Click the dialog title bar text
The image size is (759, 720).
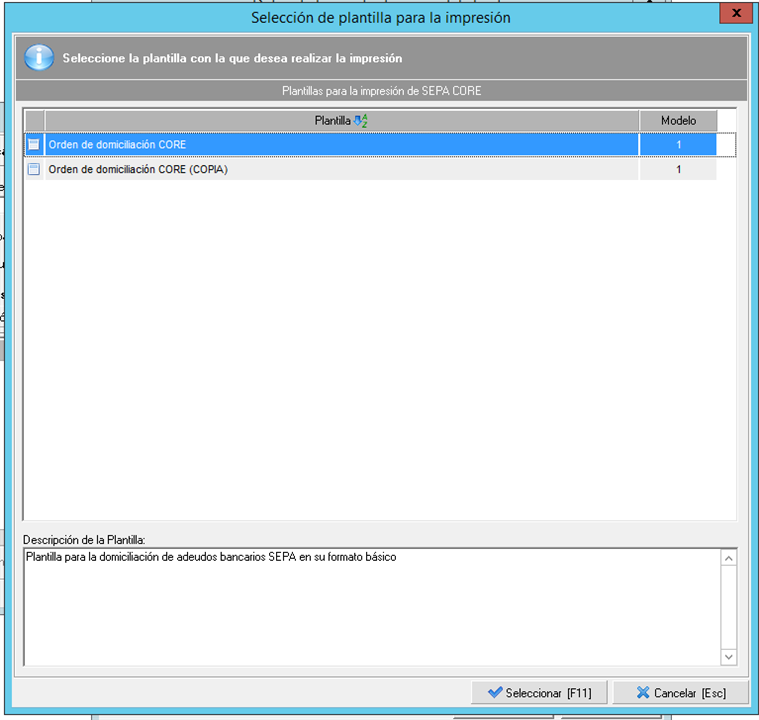[x=380, y=17]
